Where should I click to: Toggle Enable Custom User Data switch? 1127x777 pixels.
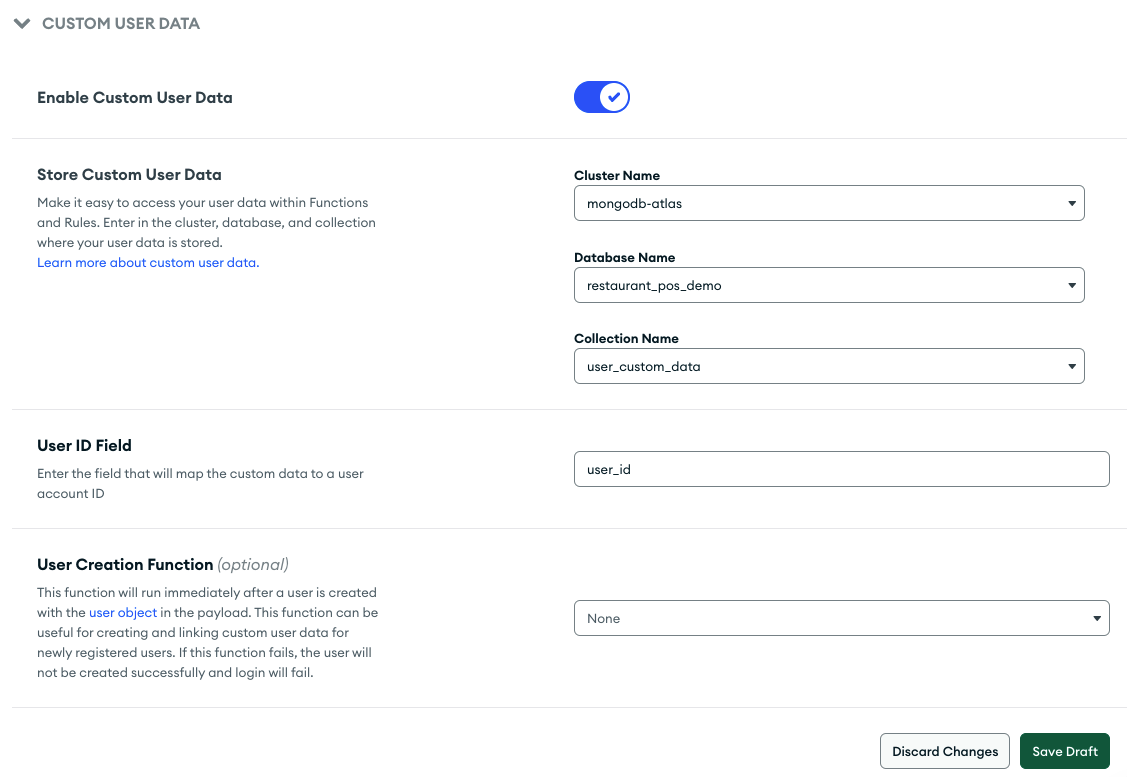tap(602, 97)
